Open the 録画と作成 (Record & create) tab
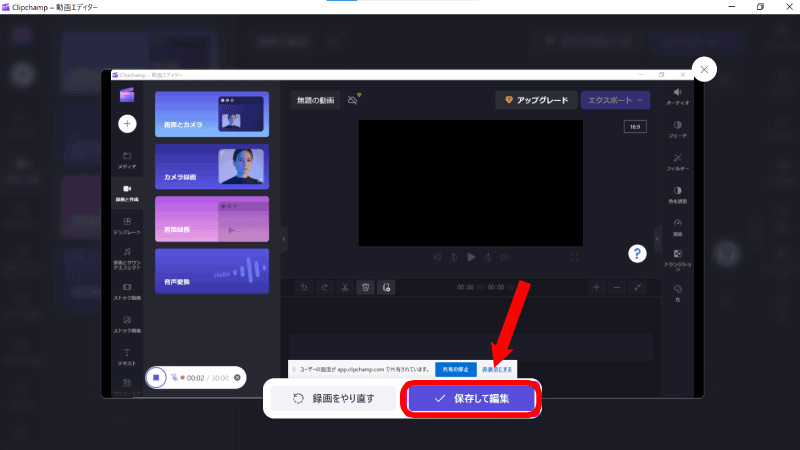 (x=127, y=194)
